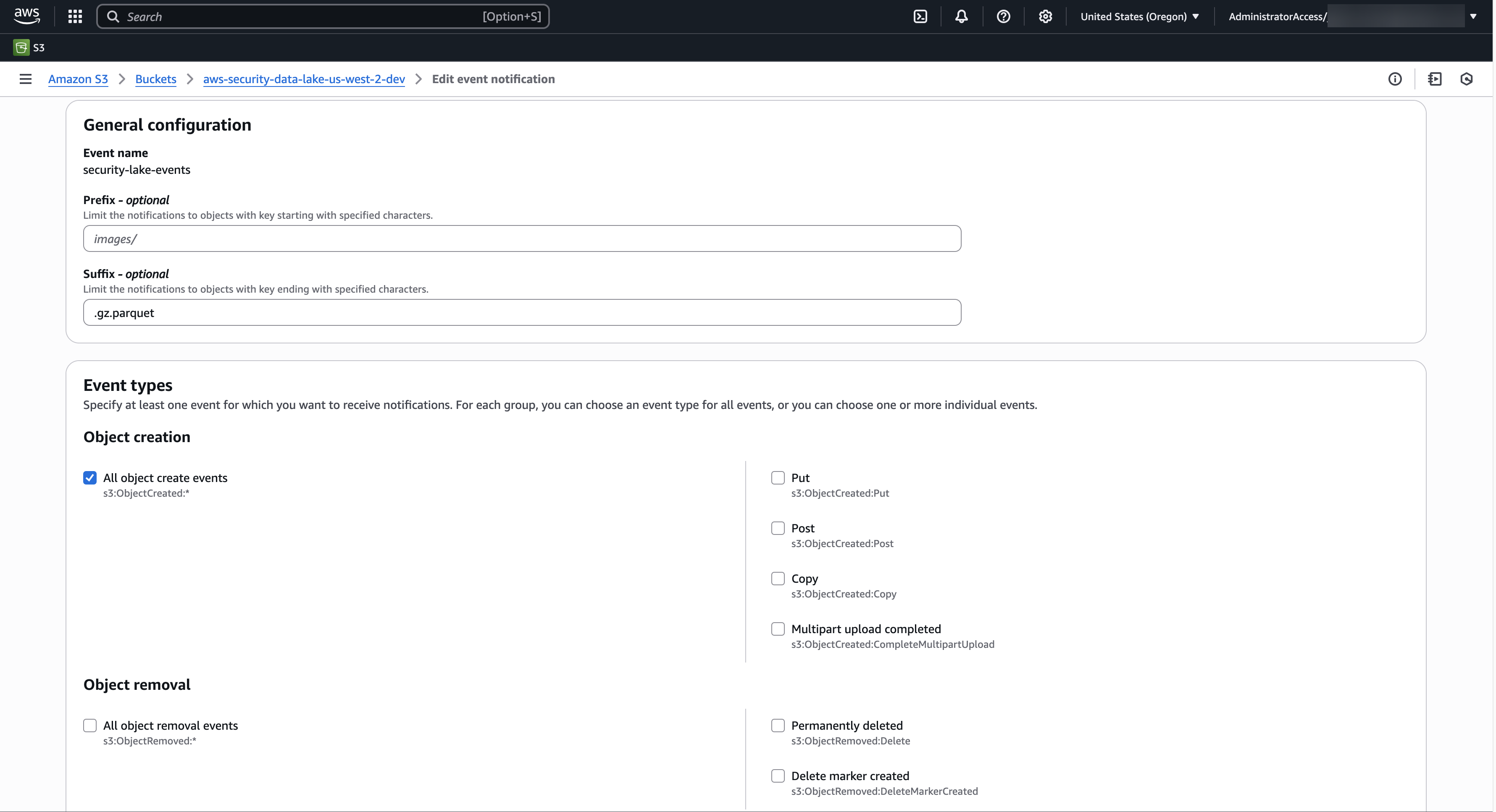Viewport: 1496px width, 812px height.
Task: Check the Post event checkbox
Action: pyautogui.click(x=778, y=528)
